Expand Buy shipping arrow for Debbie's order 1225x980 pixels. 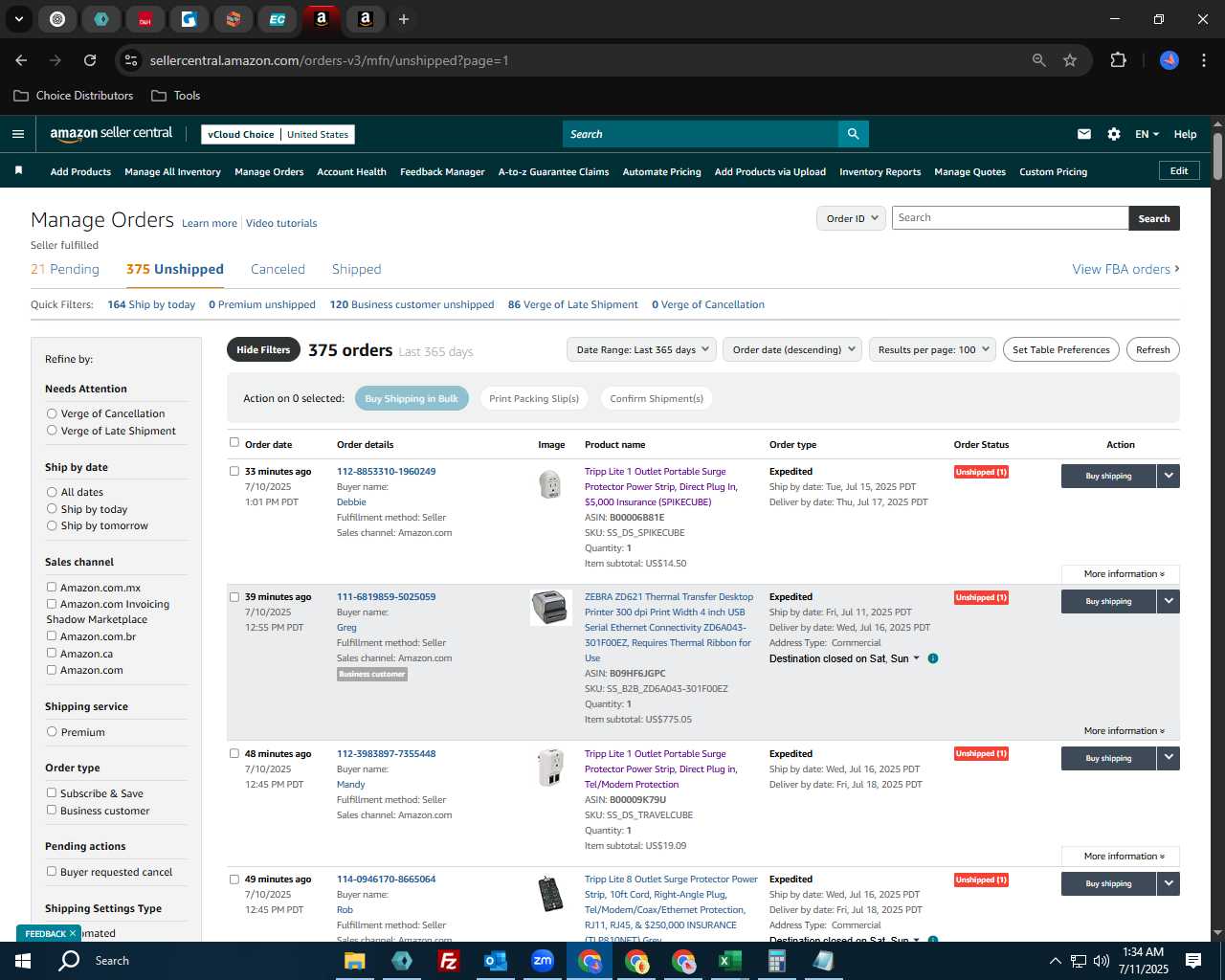[x=1169, y=476]
